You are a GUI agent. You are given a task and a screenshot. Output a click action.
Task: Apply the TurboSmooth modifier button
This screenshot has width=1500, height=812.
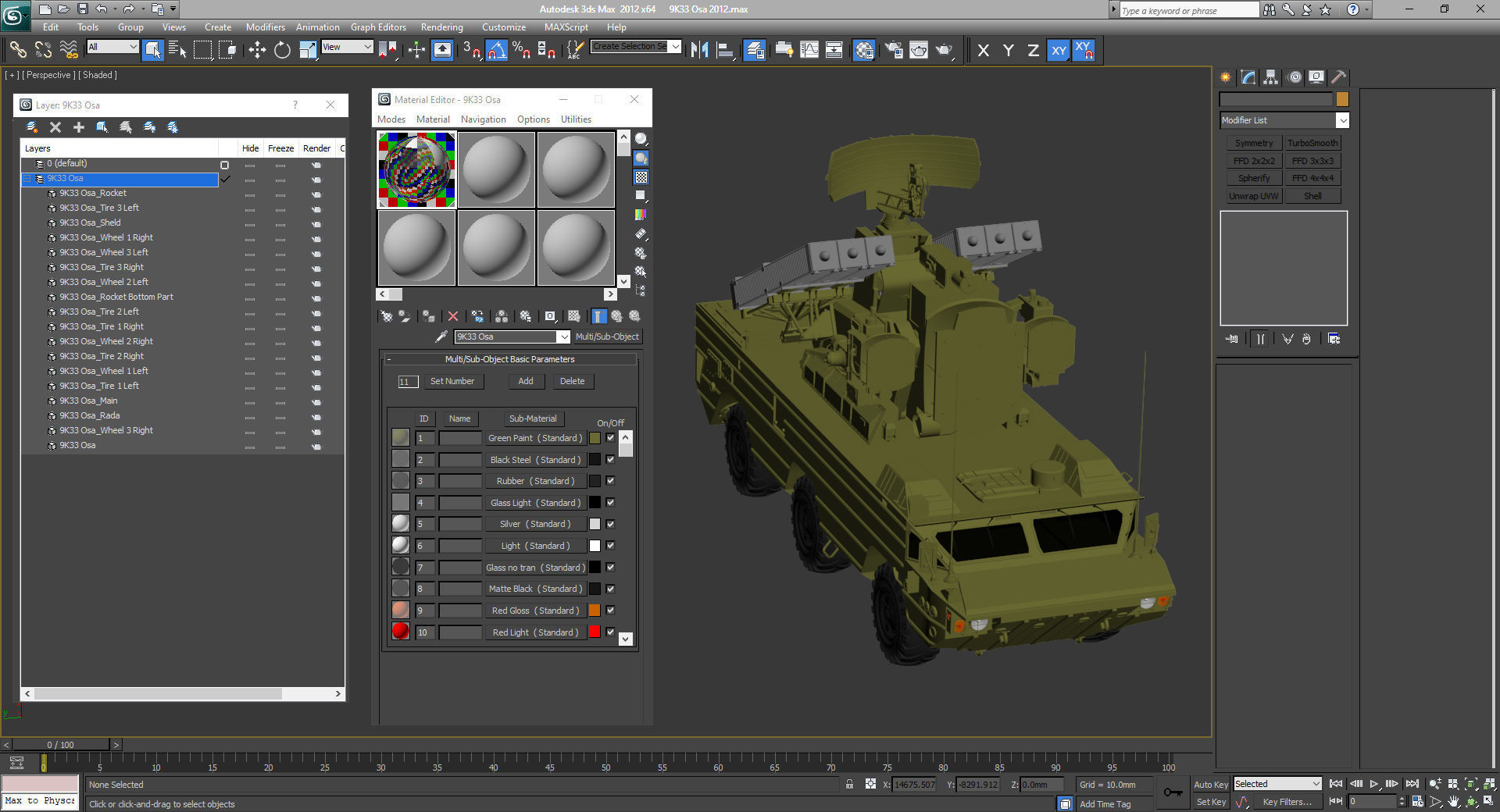(x=1312, y=143)
